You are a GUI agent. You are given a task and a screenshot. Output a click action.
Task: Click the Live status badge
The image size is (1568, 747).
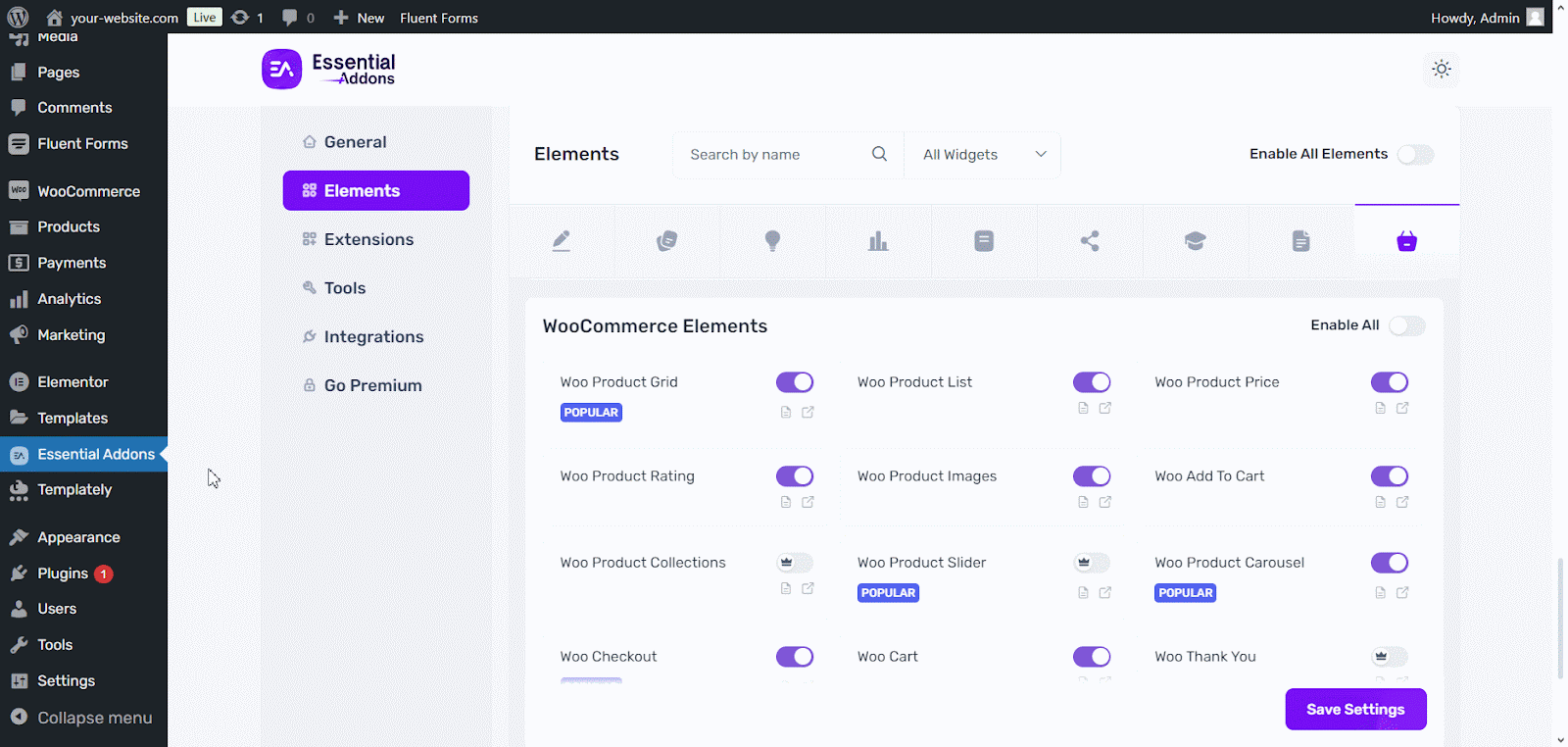(x=204, y=17)
